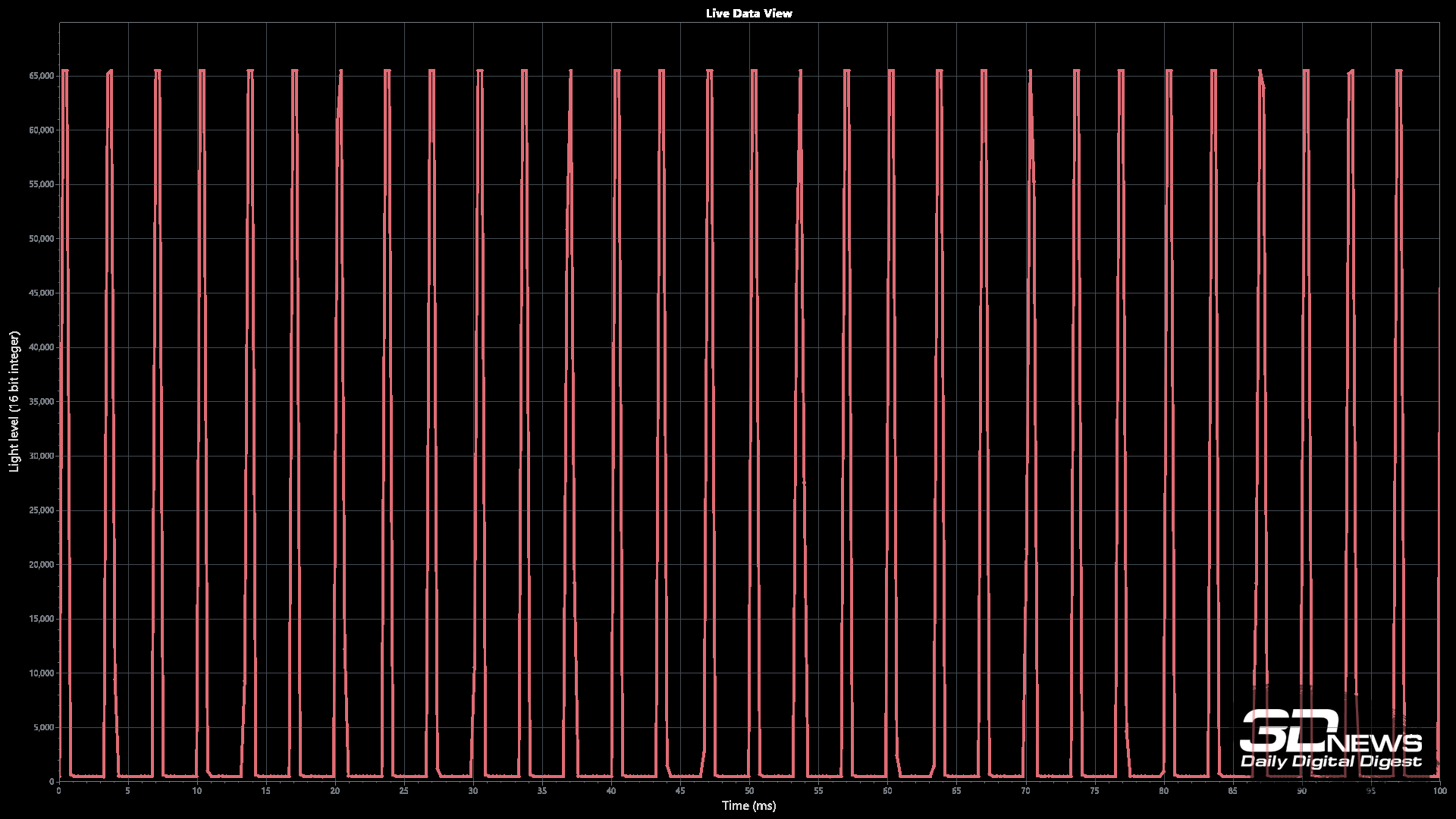Image resolution: width=1456 pixels, height=819 pixels.
Task: Click the Live Data View chart title
Action: pyautogui.click(x=748, y=13)
